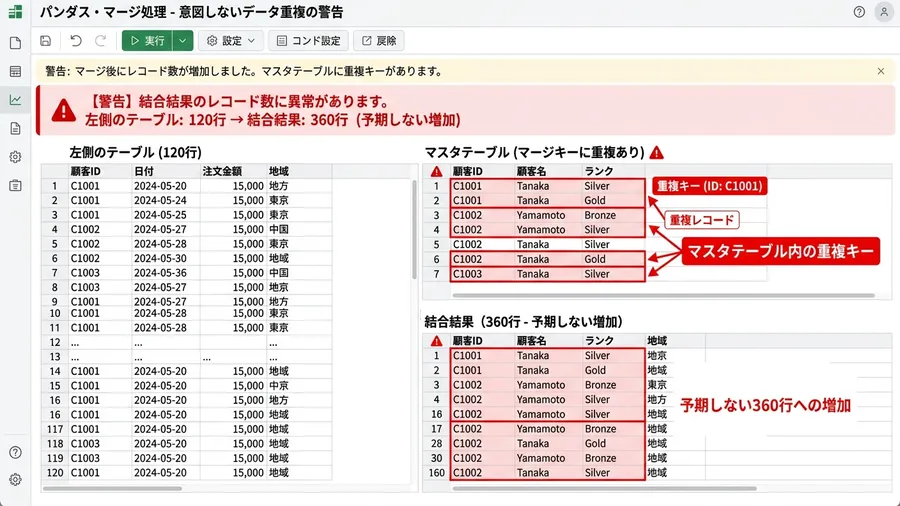The width and height of the screenshot is (900, 506).
Task: Dismiss the yellow warning banner
Action: [x=881, y=71]
